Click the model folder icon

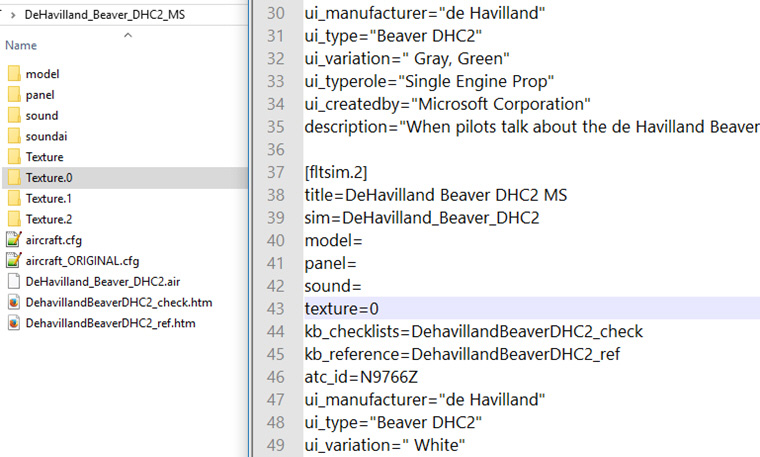[14, 74]
